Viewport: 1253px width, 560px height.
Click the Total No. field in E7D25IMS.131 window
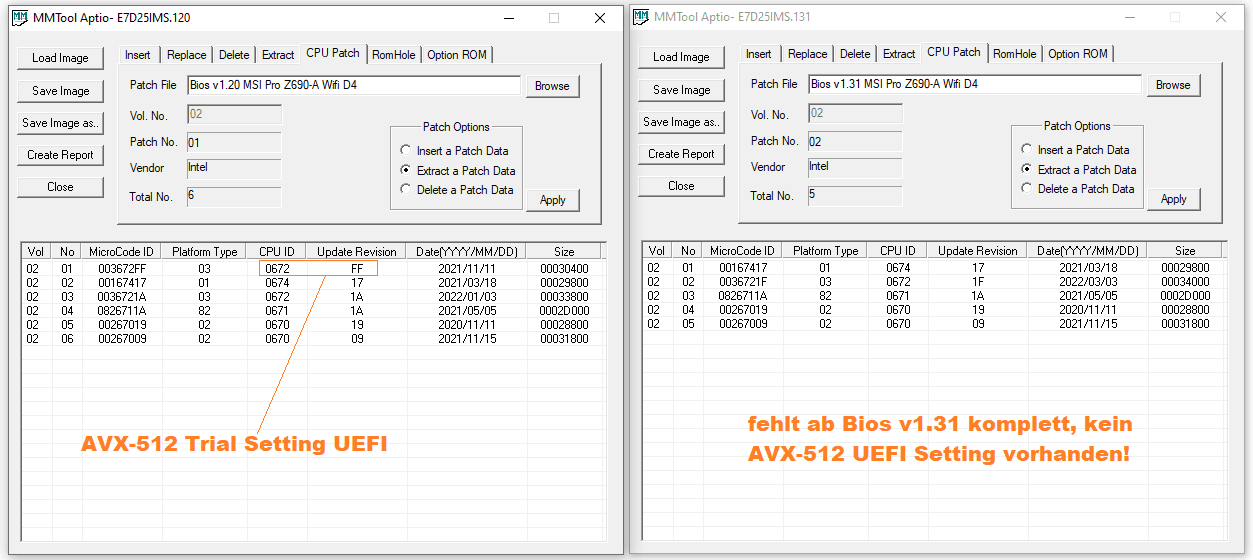click(x=855, y=195)
